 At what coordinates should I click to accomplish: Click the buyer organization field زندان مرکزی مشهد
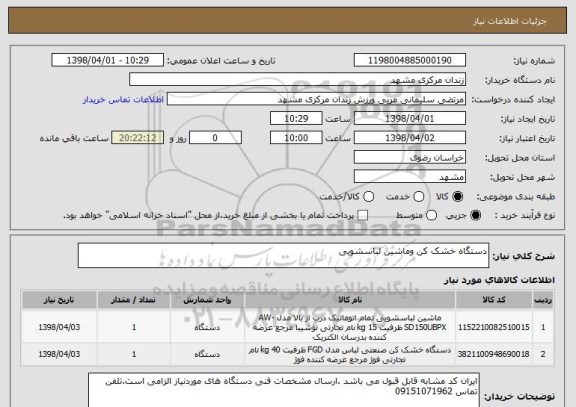pyautogui.click(x=298, y=80)
